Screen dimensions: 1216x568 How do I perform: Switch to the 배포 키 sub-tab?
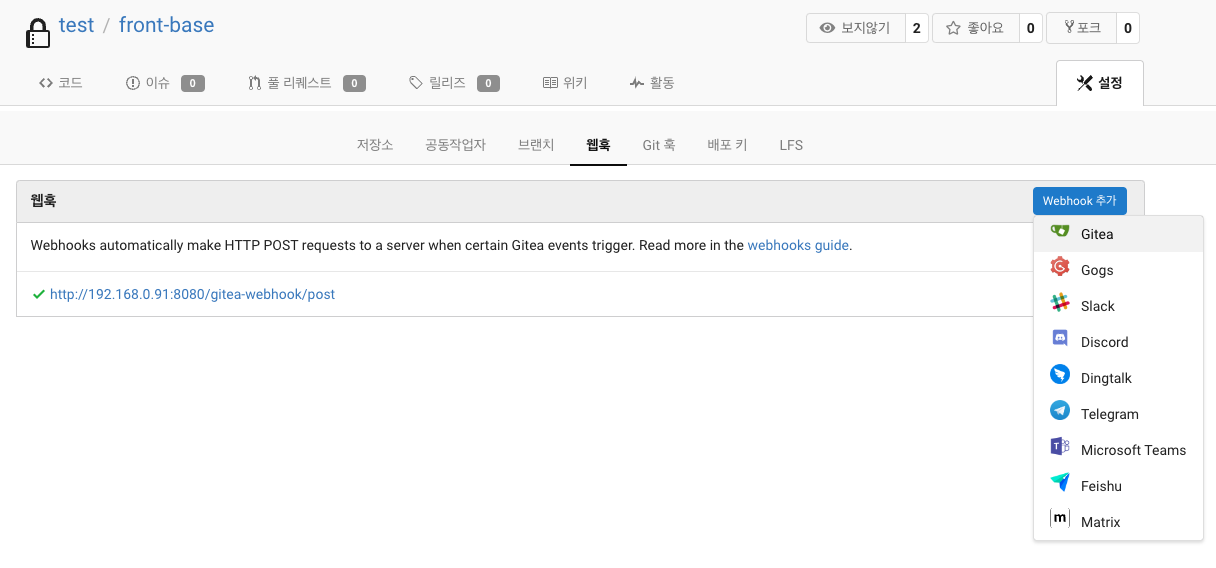click(727, 145)
